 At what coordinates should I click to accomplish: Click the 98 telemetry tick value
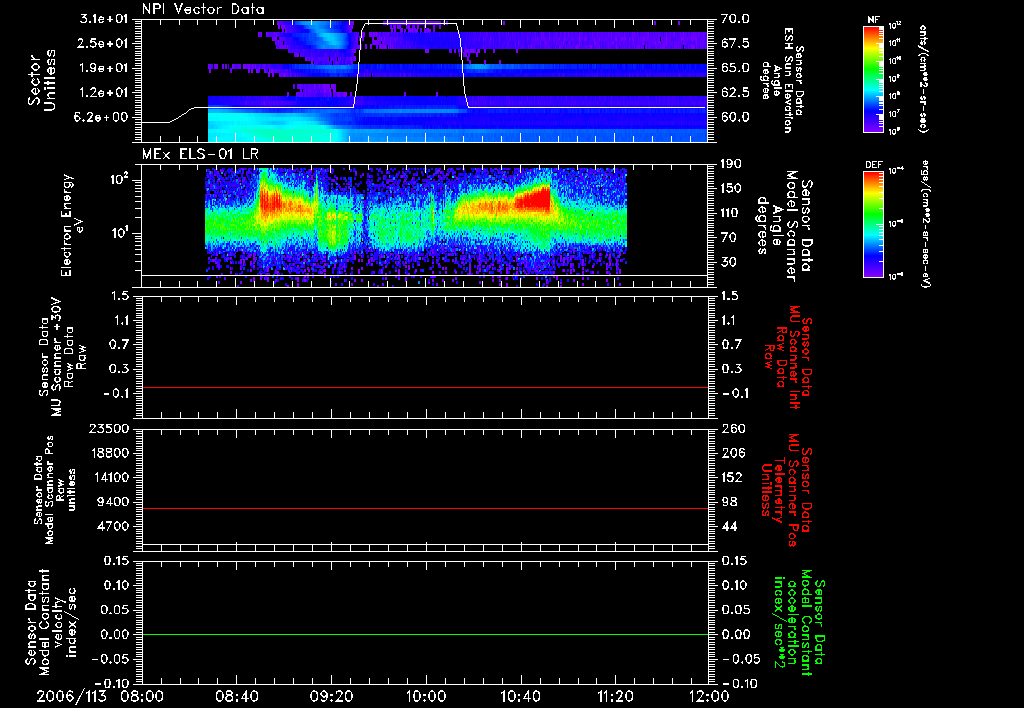pos(729,502)
